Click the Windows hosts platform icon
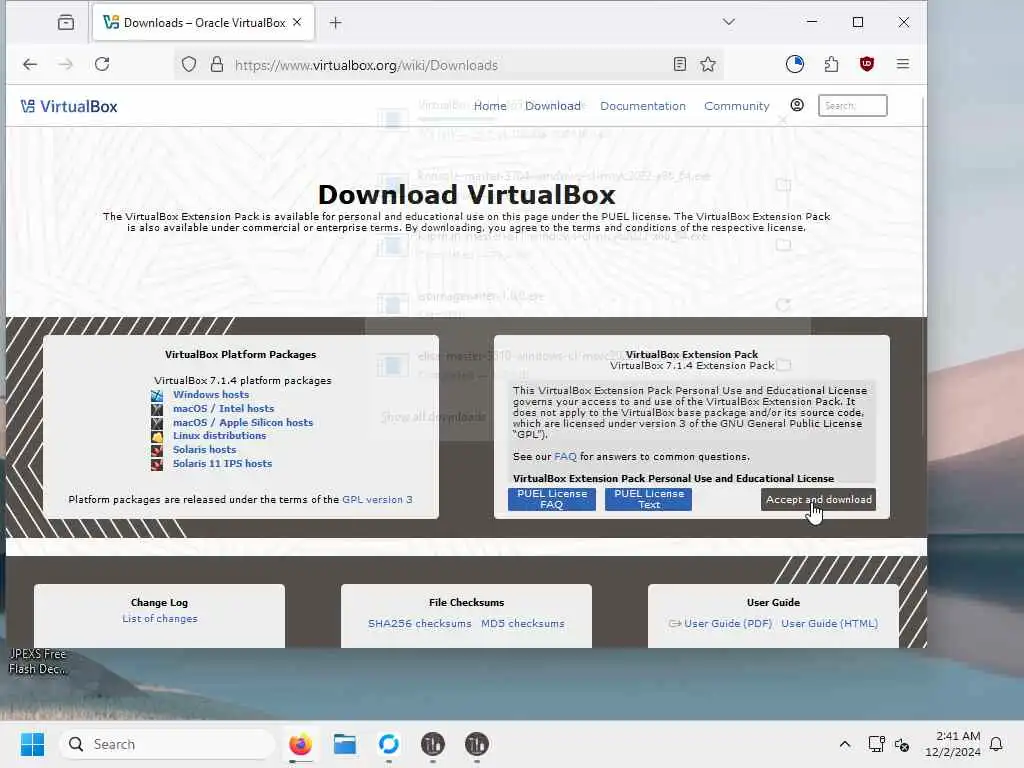Screen dimensions: 1024x768 157,395
